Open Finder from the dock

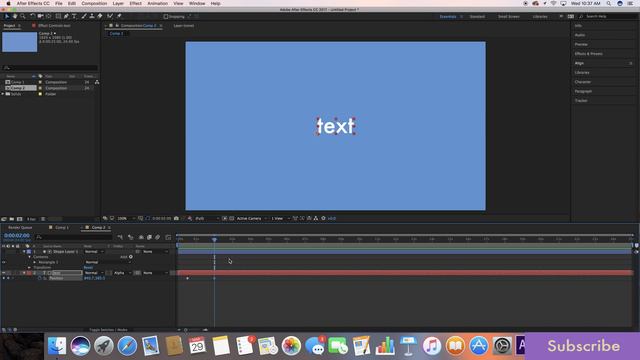[x=57, y=346]
